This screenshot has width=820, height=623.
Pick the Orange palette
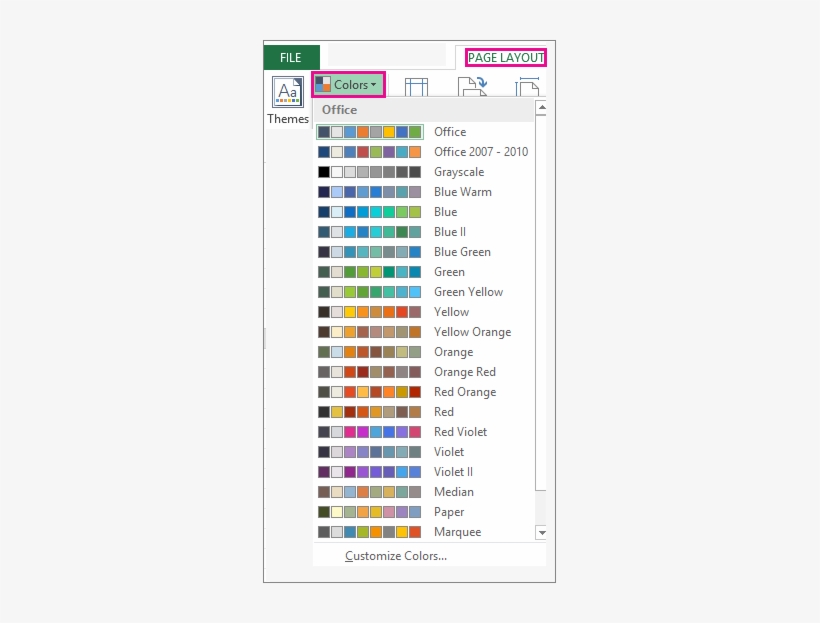425,352
